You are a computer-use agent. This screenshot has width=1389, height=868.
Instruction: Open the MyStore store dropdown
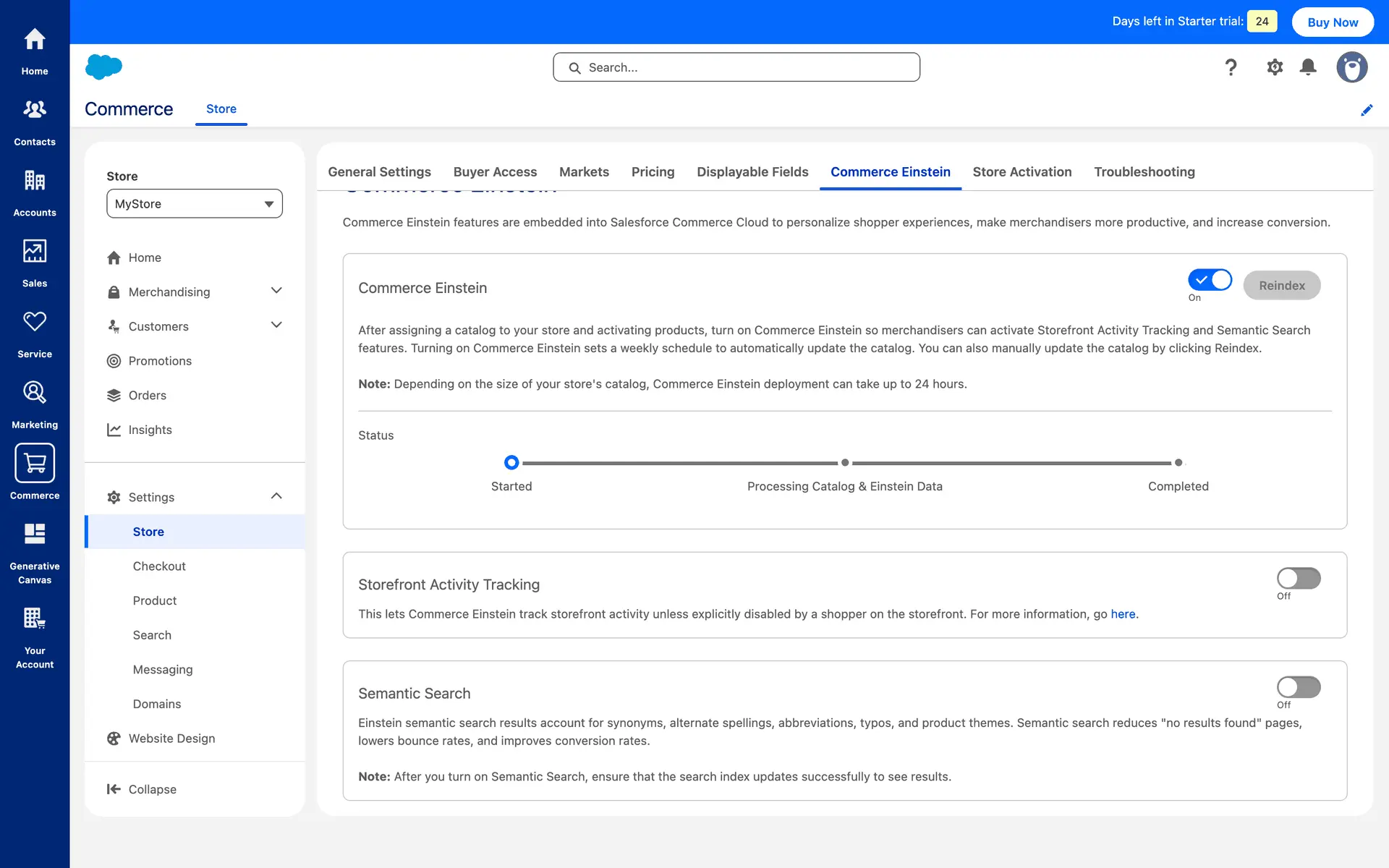tap(194, 204)
